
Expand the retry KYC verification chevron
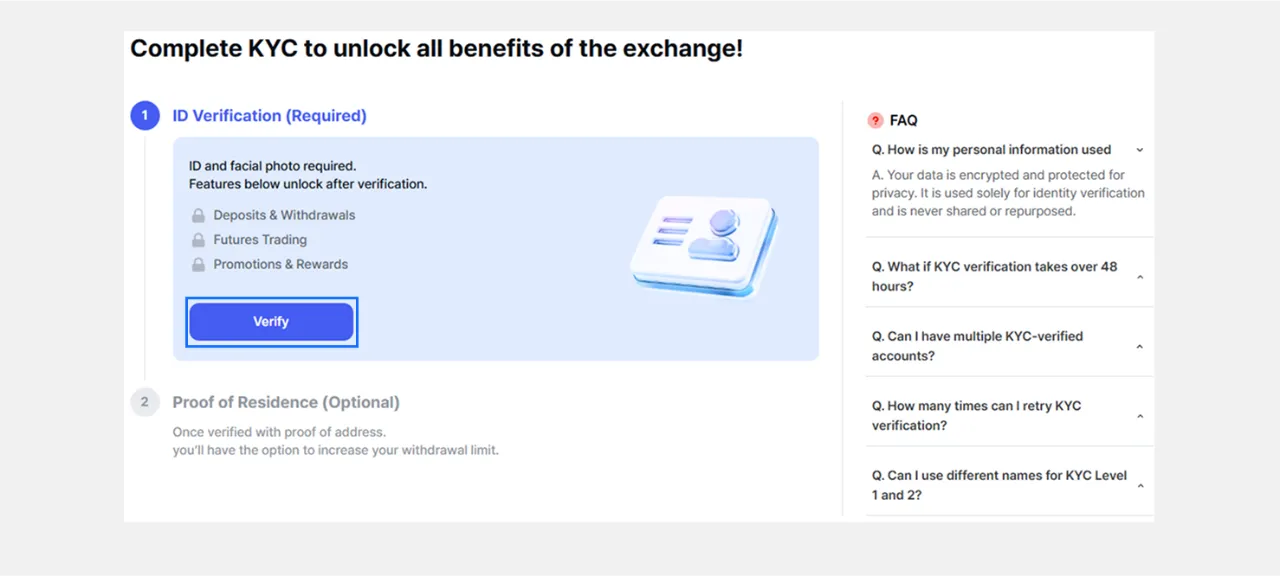1140,417
